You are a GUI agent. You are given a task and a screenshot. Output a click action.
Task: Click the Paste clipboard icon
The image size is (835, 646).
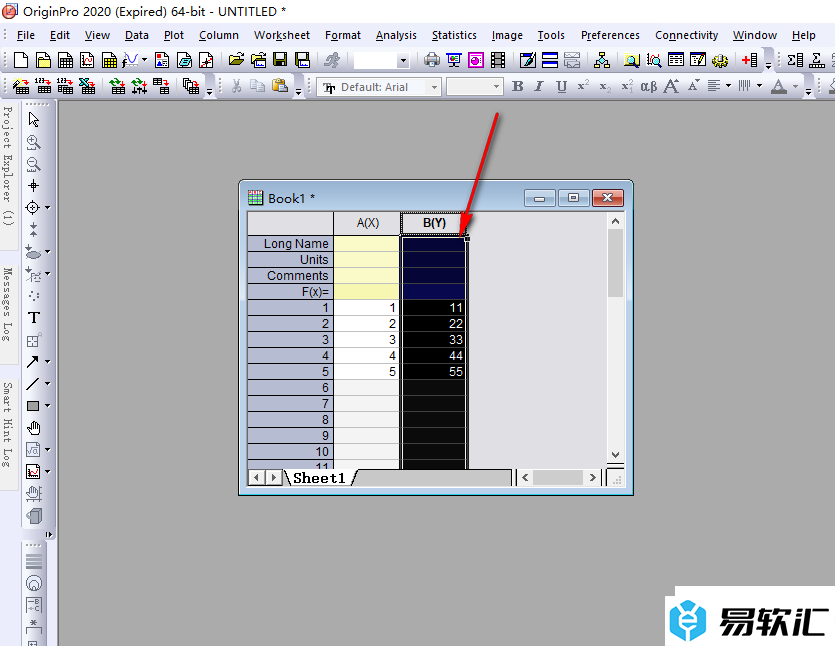pos(280,86)
